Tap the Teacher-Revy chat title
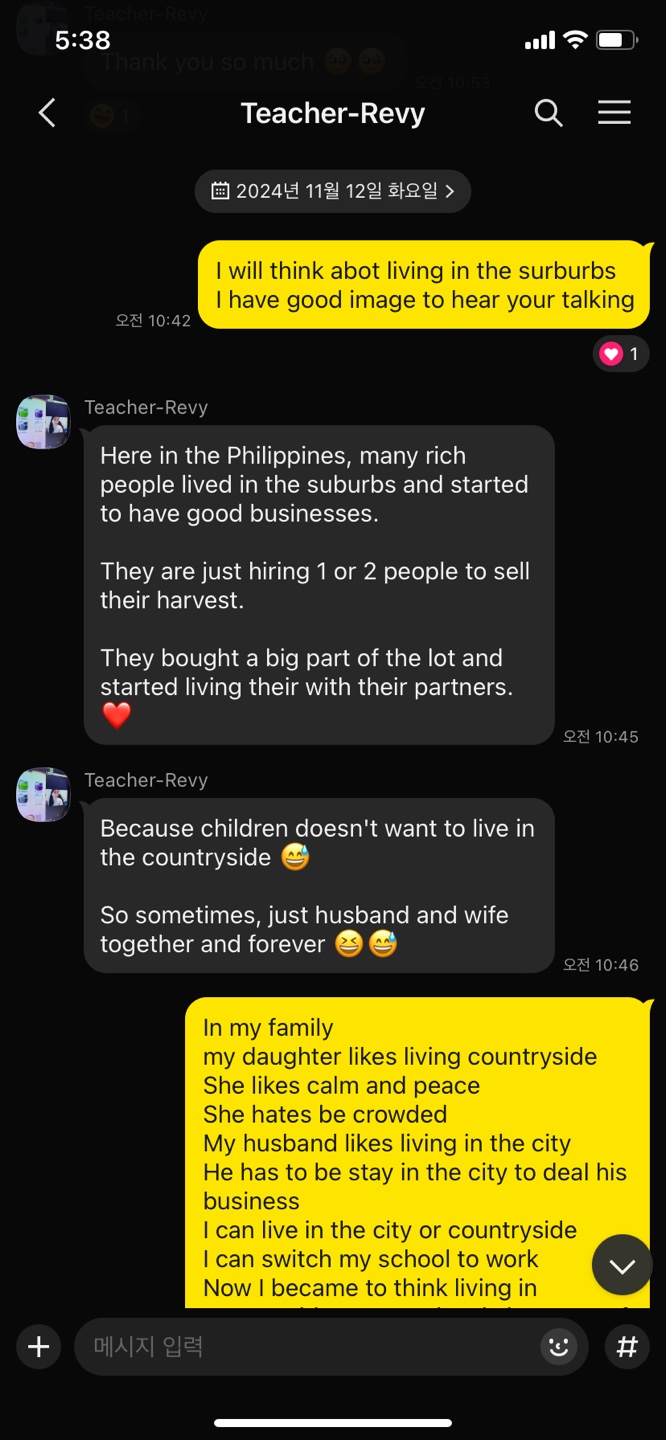This screenshot has height=1440, width=666. [x=333, y=113]
